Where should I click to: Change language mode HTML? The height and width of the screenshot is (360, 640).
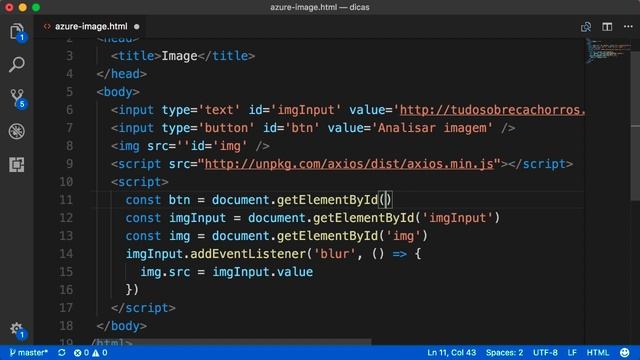coord(598,353)
